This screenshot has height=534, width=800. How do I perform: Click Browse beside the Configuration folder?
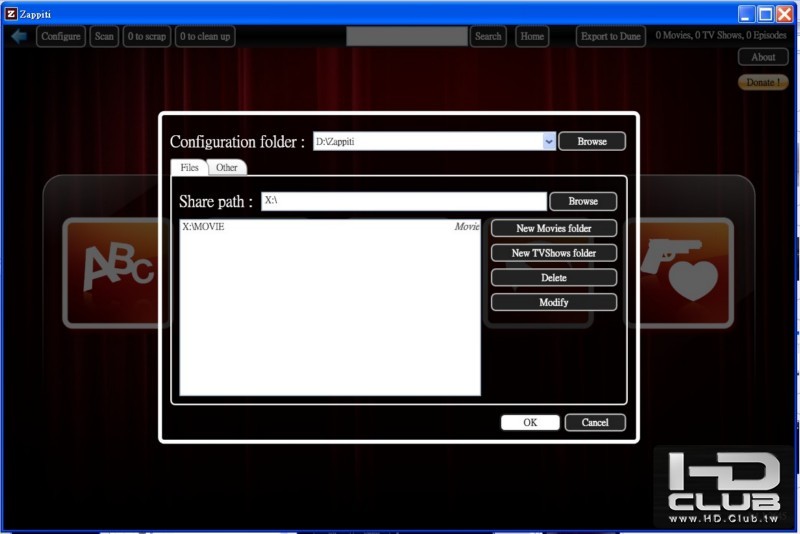(592, 141)
